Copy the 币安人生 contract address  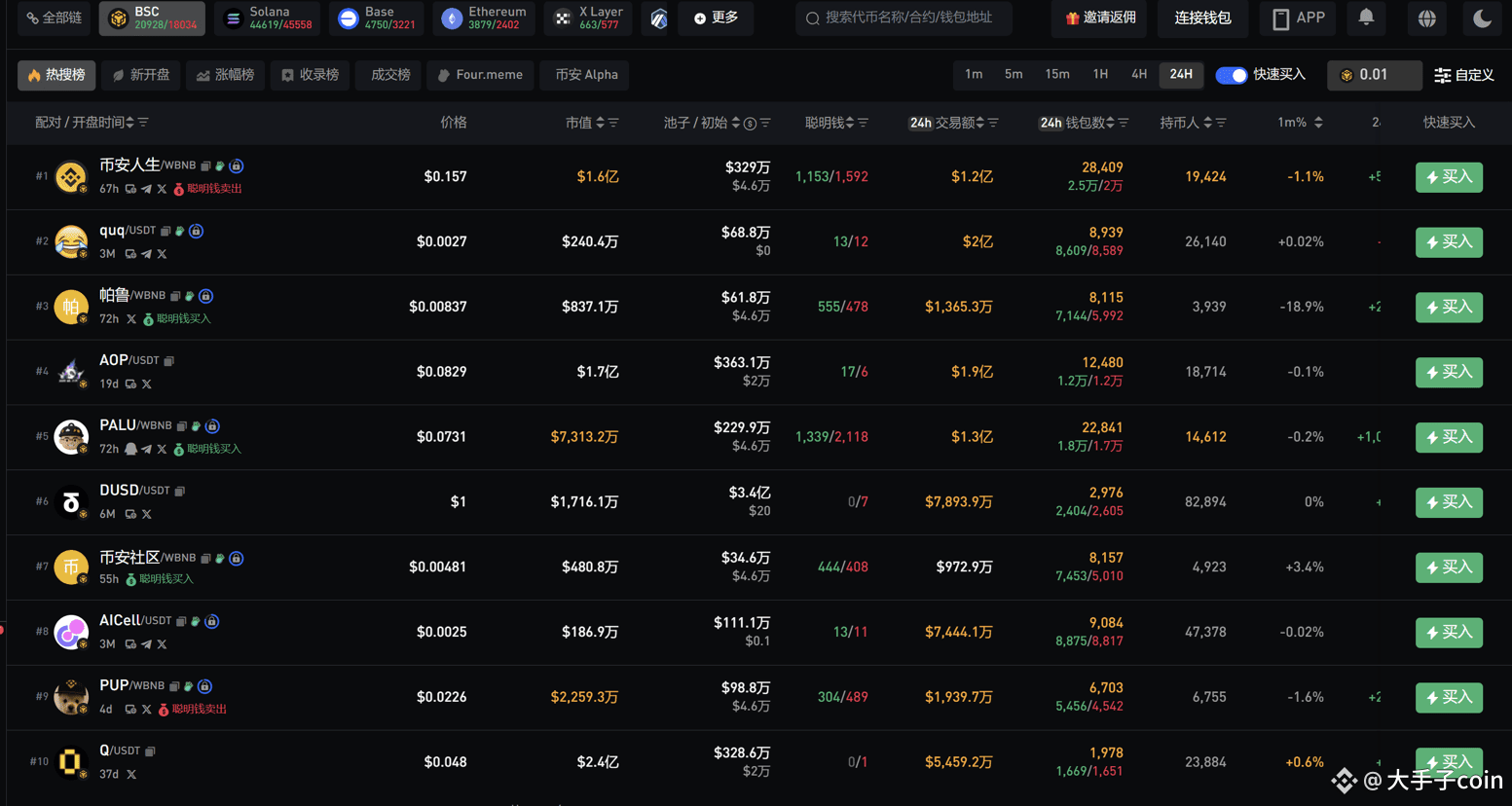[x=205, y=166]
